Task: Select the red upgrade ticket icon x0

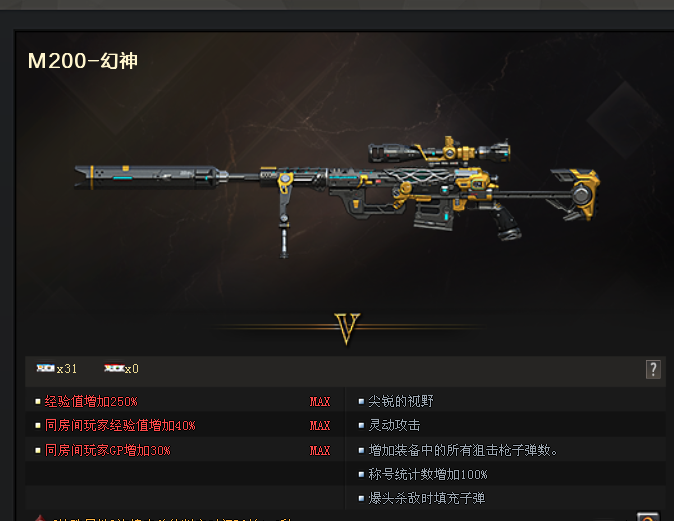Action: tap(114, 368)
